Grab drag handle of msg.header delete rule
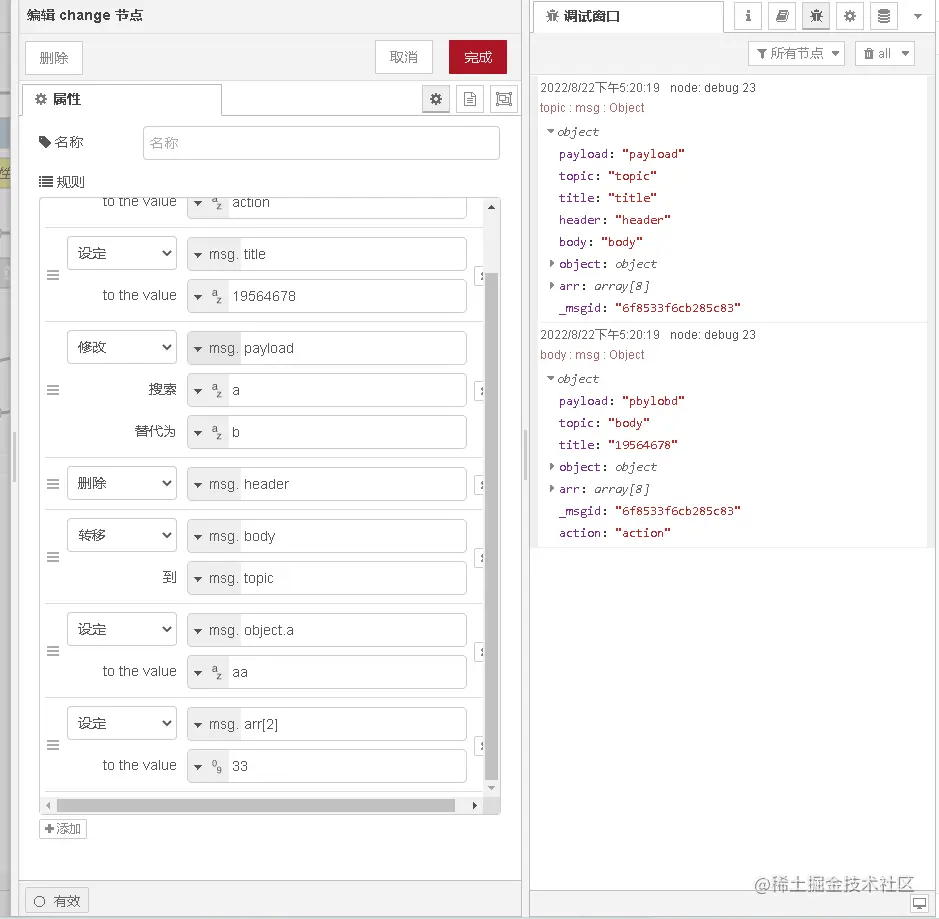Viewport: 939px width, 919px height. coord(53,484)
